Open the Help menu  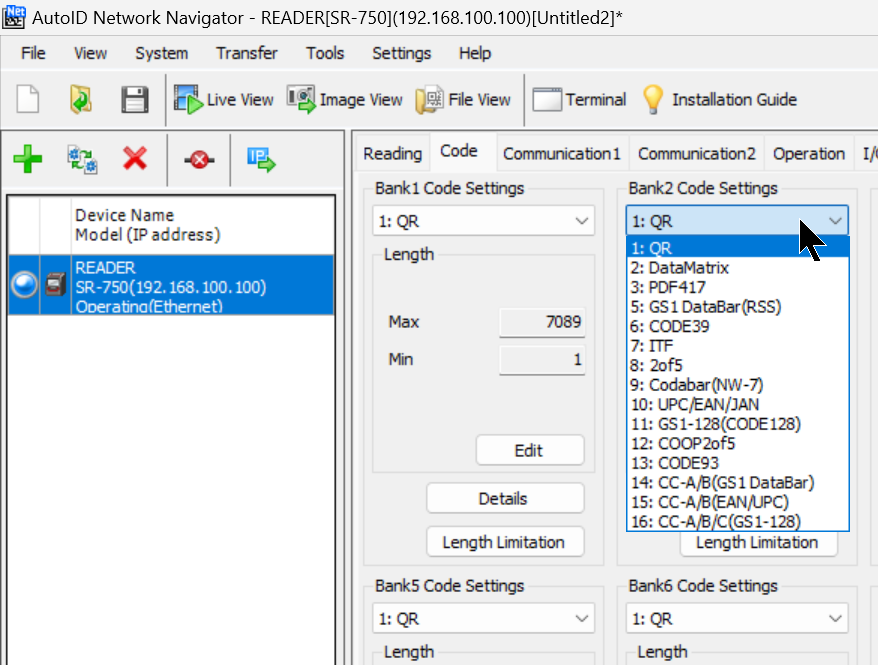pos(475,53)
